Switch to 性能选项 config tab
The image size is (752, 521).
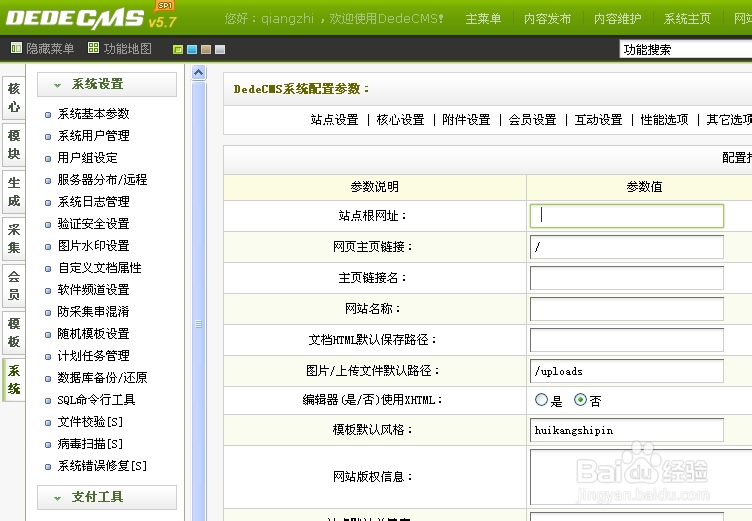point(664,120)
